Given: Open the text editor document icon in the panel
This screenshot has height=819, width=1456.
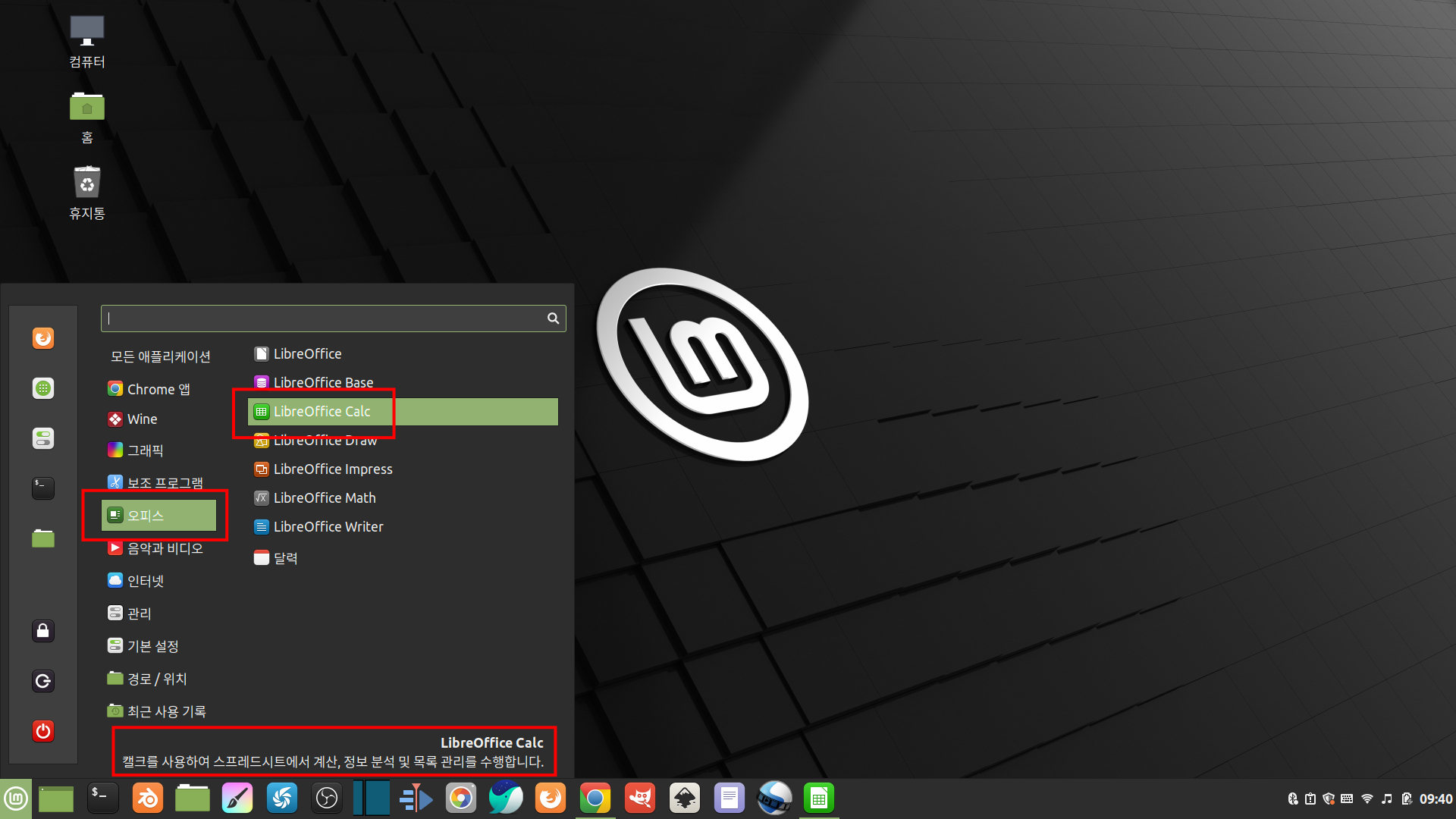Looking at the screenshot, I should pyautogui.click(x=730, y=799).
